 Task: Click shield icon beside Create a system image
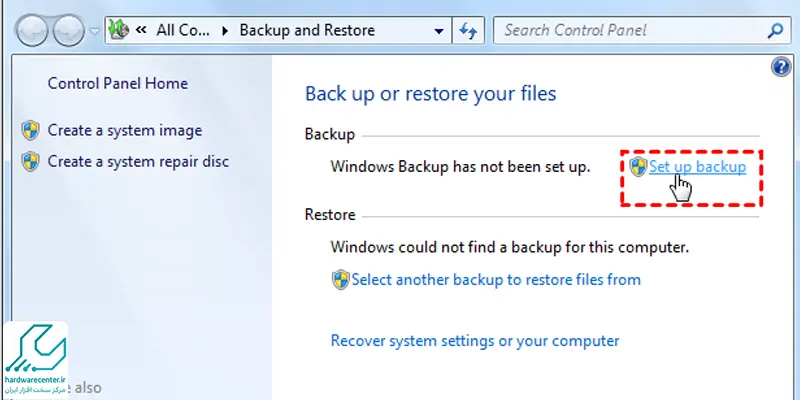pos(31,131)
